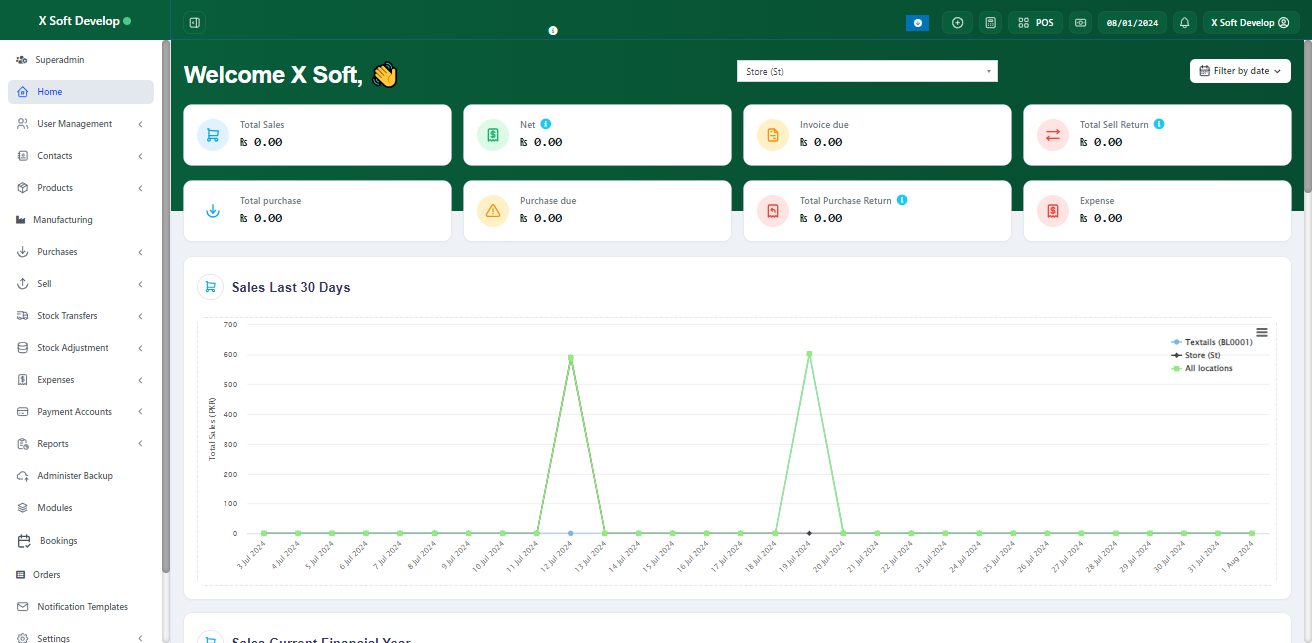Click the info icon next to Net
This screenshot has height=643, width=1312.
(x=546, y=125)
